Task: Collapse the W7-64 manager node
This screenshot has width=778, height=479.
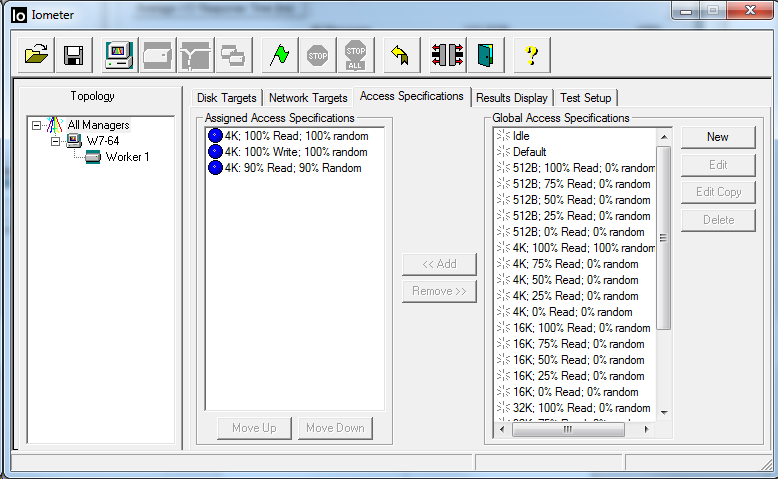Action: click(56, 141)
